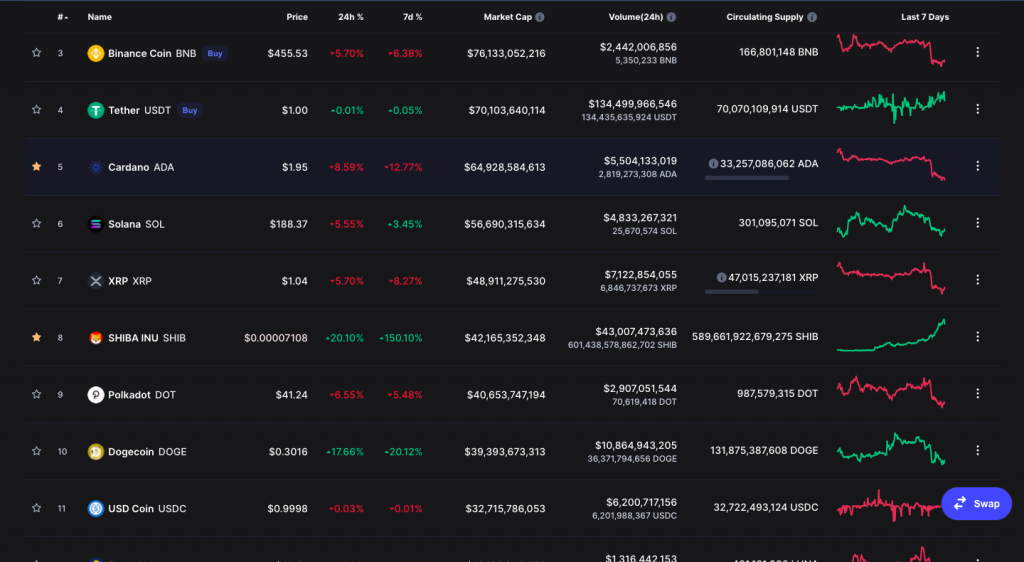Click the price $0.00007108
The width and height of the screenshot is (1024, 562).
tap(276, 337)
